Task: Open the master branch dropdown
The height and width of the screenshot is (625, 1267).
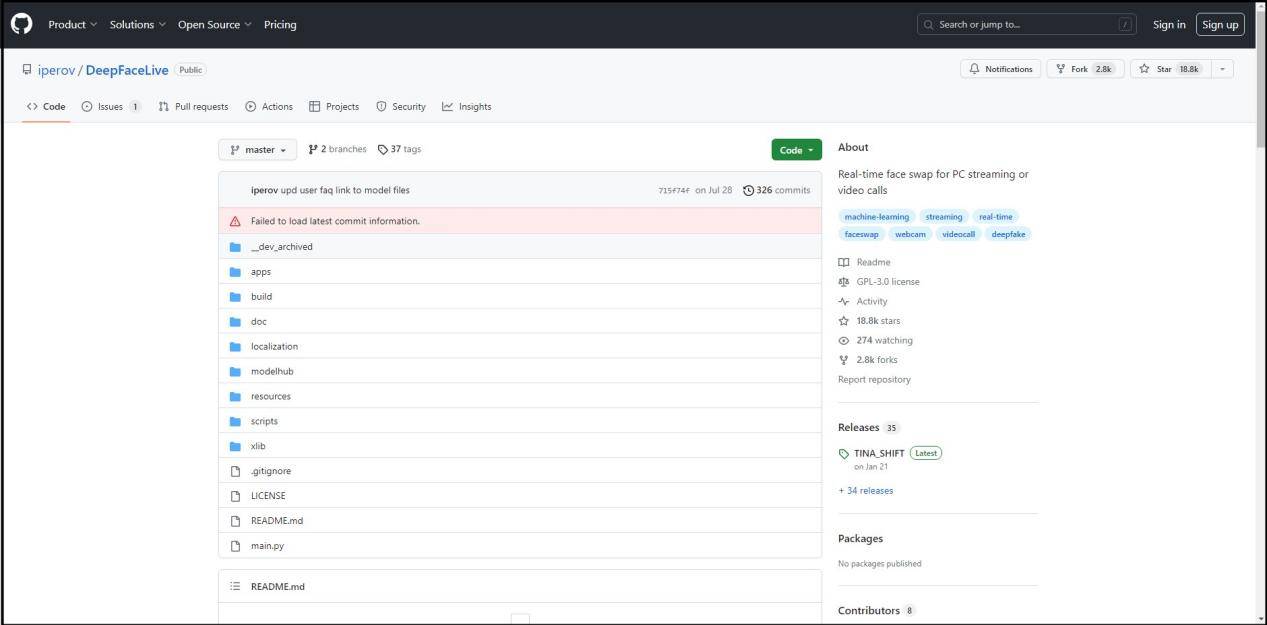Action: click(257, 150)
